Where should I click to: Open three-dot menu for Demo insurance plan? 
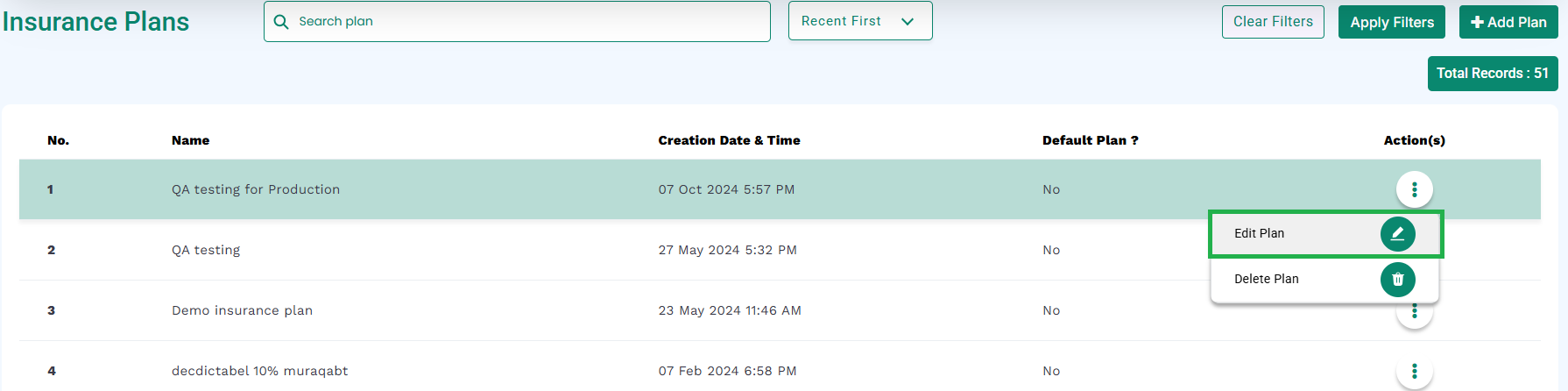(1414, 312)
